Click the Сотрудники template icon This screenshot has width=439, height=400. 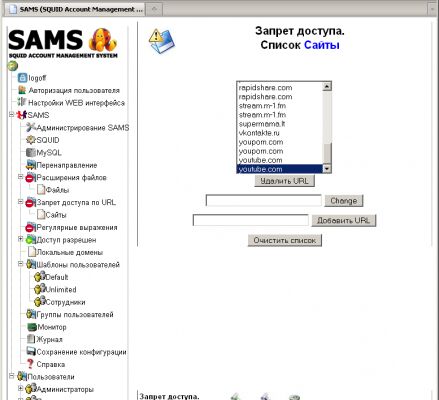40,302
